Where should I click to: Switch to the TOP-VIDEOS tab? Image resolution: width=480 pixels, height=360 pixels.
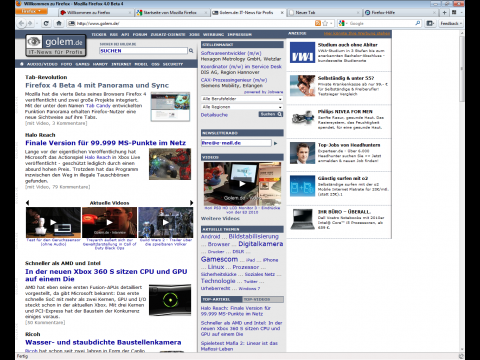point(262,299)
